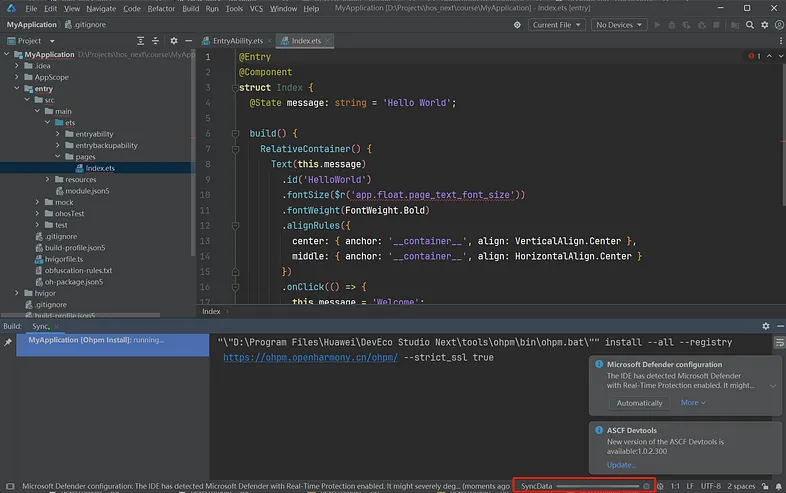Viewport: 786px width, 493px height.
Task: Open the More dropdown in Defender notification
Action: coord(693,402)
